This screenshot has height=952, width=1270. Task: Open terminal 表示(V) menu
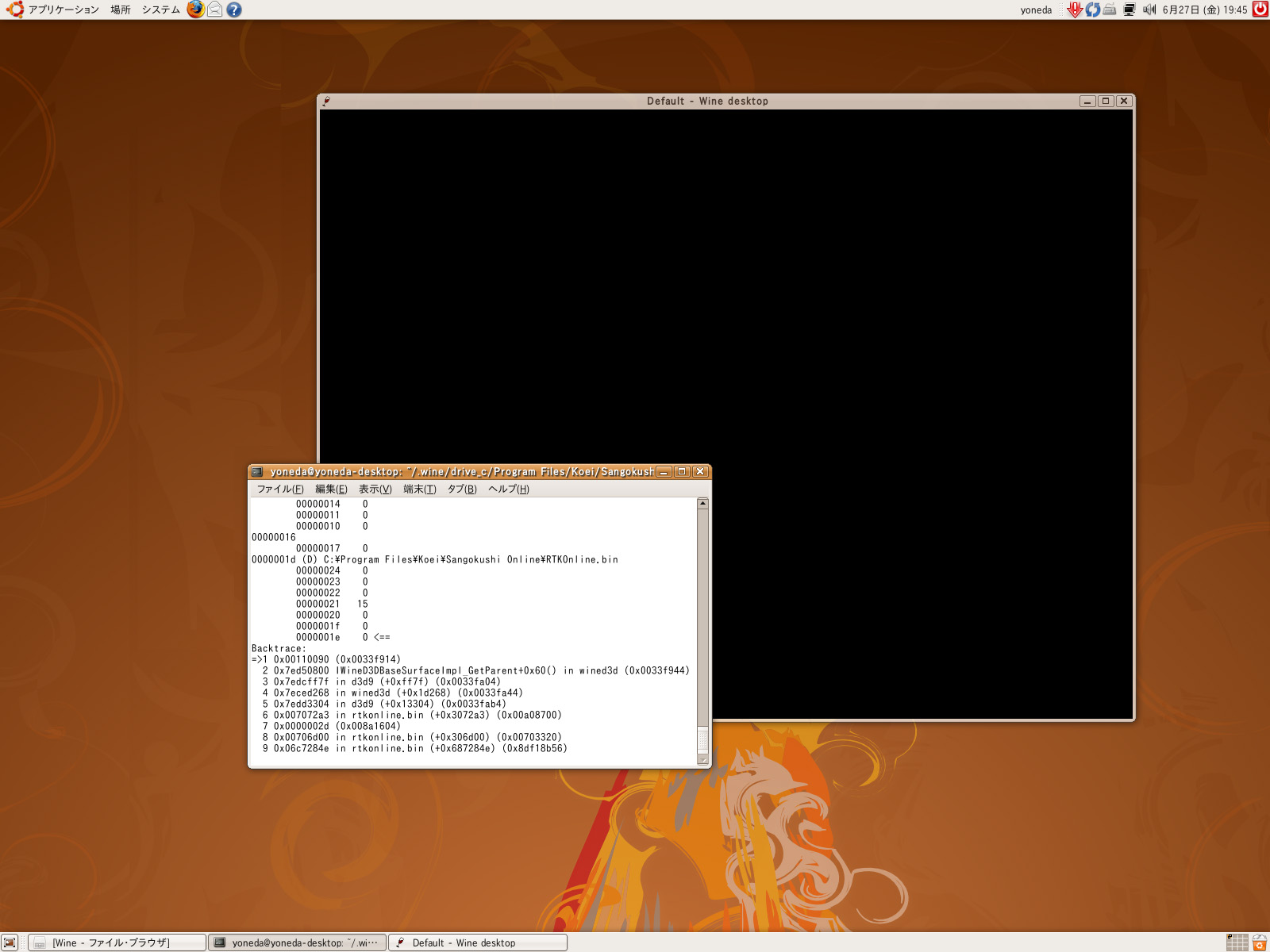[x=375, y=489]
